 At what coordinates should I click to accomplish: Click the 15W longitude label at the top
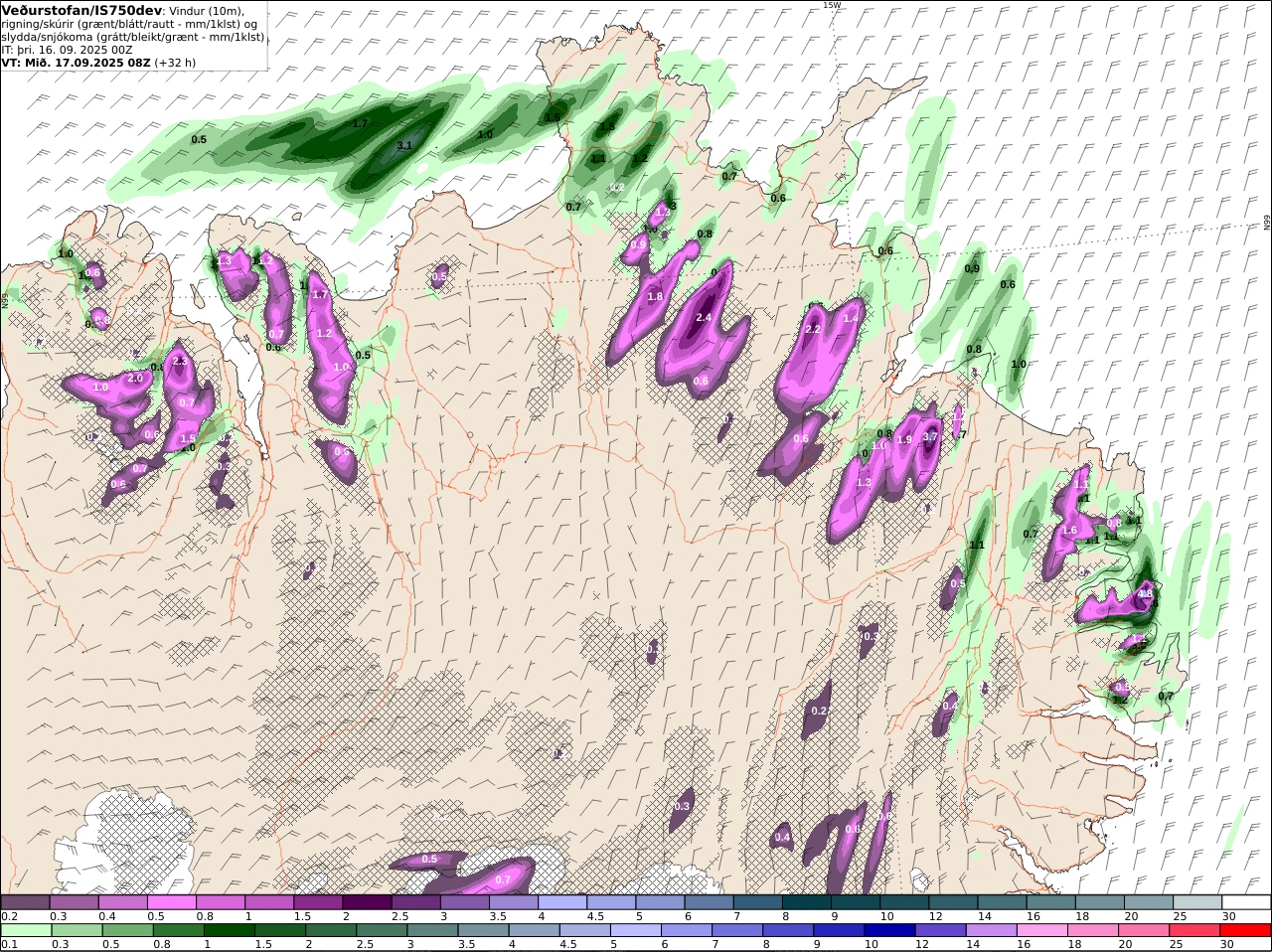pyautogui.click(x=832, y=5)
